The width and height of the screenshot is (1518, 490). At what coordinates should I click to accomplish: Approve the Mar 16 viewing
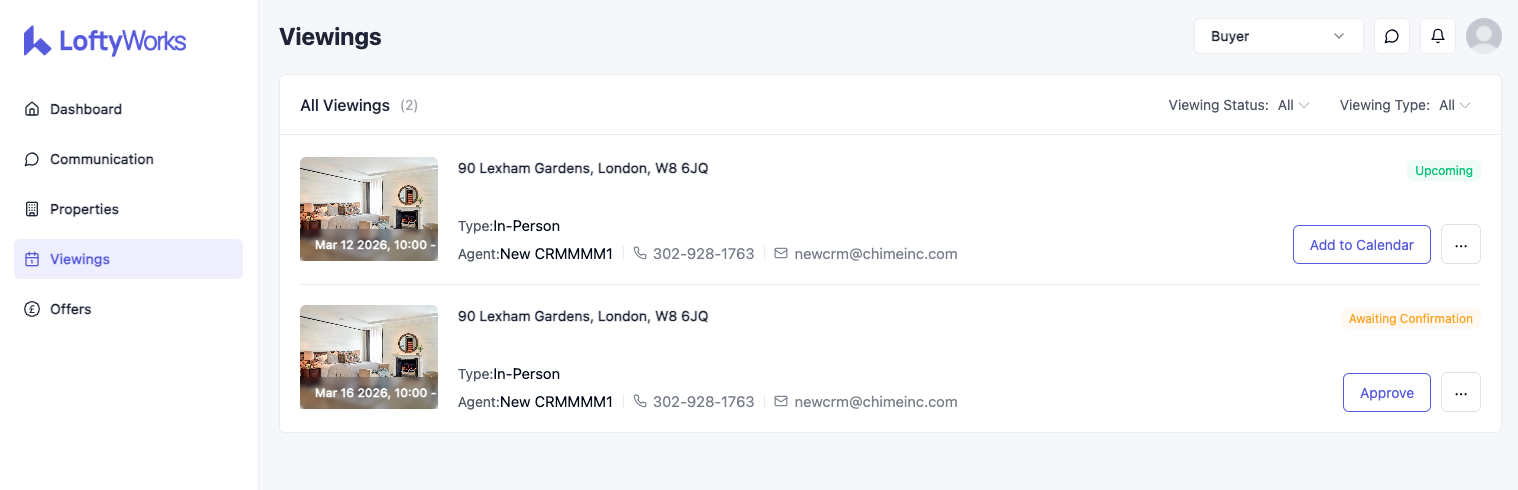click(1386, 392)
